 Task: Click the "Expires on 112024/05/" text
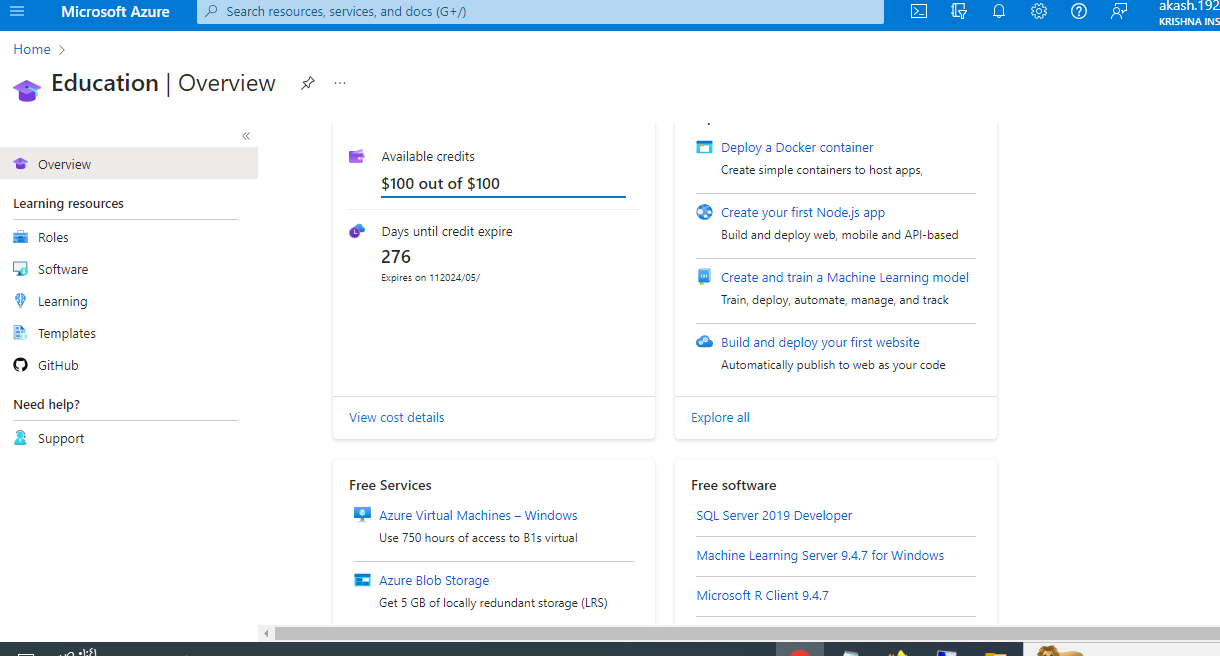tap(430, 278)
